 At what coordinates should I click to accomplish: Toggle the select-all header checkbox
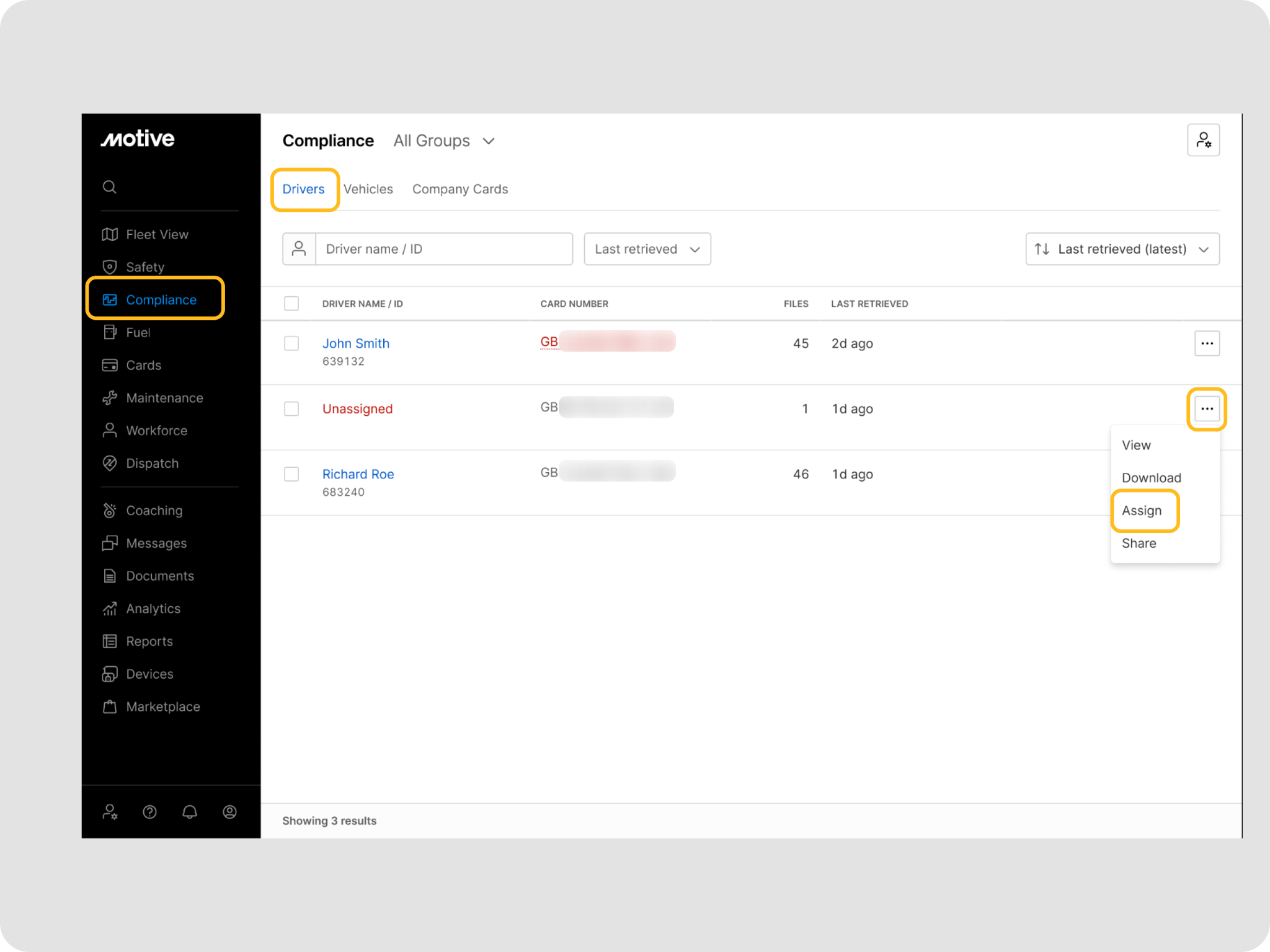click(291, 303)
